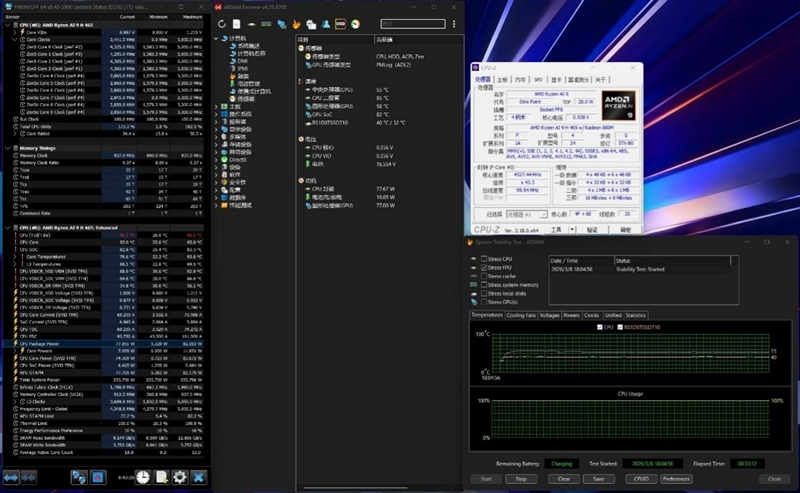Click the Stop button in stability test
The height and width of the screenshot is (493, 800).
(x=521, y=479)
